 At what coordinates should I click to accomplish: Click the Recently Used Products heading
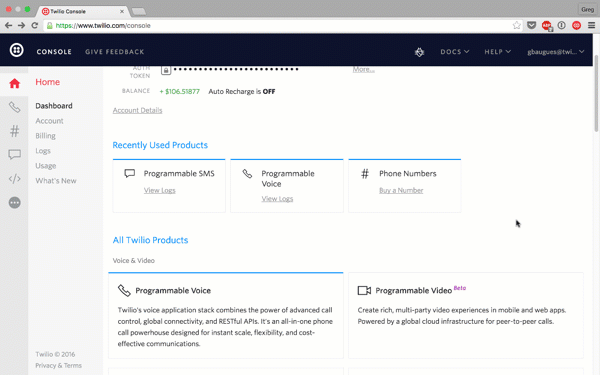click(x=160, y=145)
